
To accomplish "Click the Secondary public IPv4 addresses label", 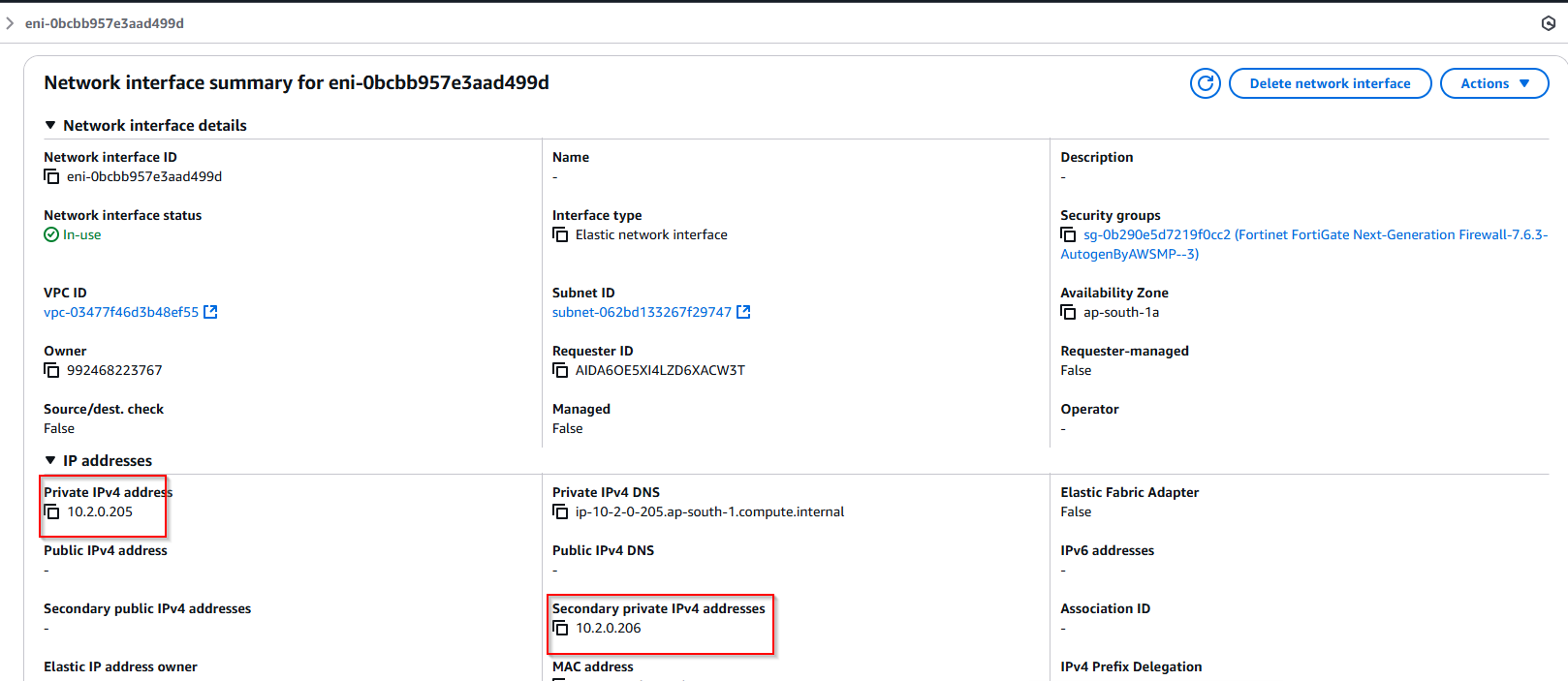I will [x=147, y=608].
